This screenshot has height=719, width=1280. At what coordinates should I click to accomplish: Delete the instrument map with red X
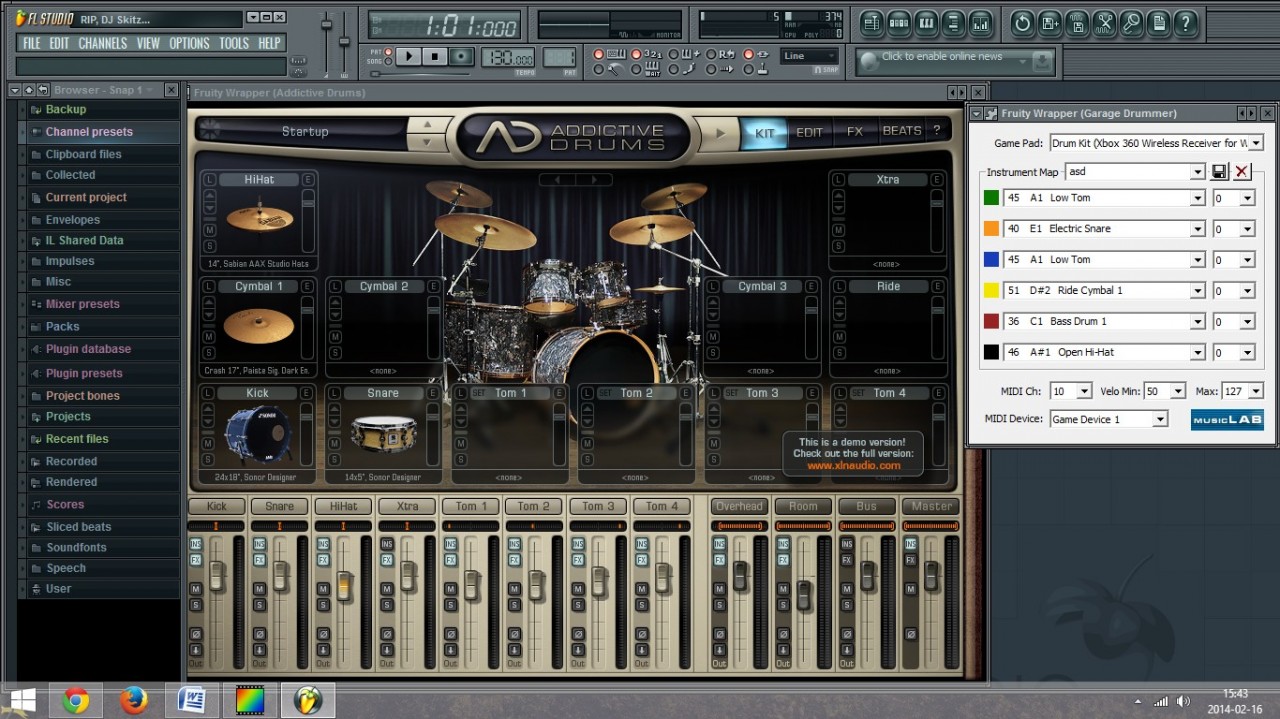(x=1242, y=172)
